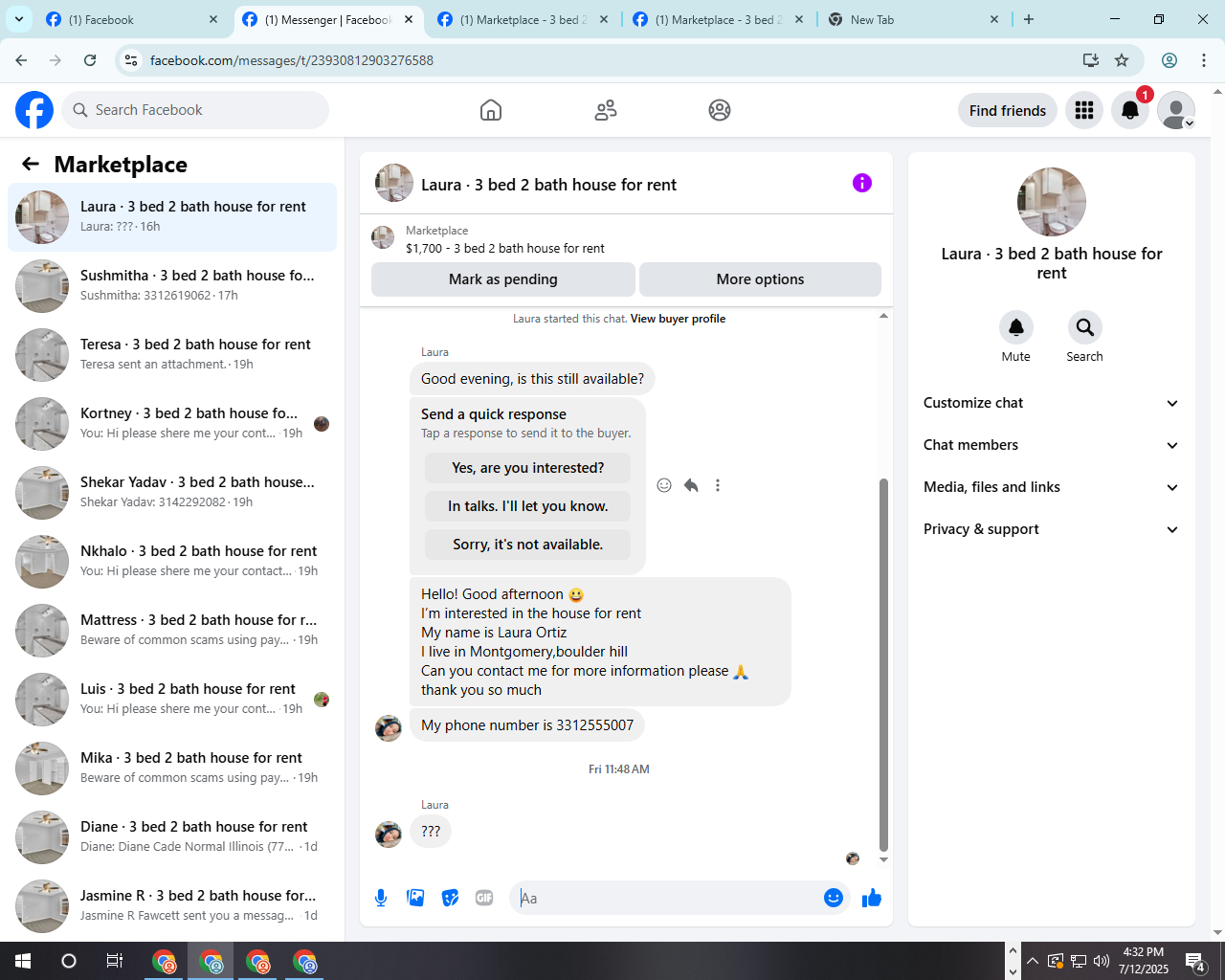View site information icon in address bar
The width and height of the screenshot is (1225, 980).
132,60
